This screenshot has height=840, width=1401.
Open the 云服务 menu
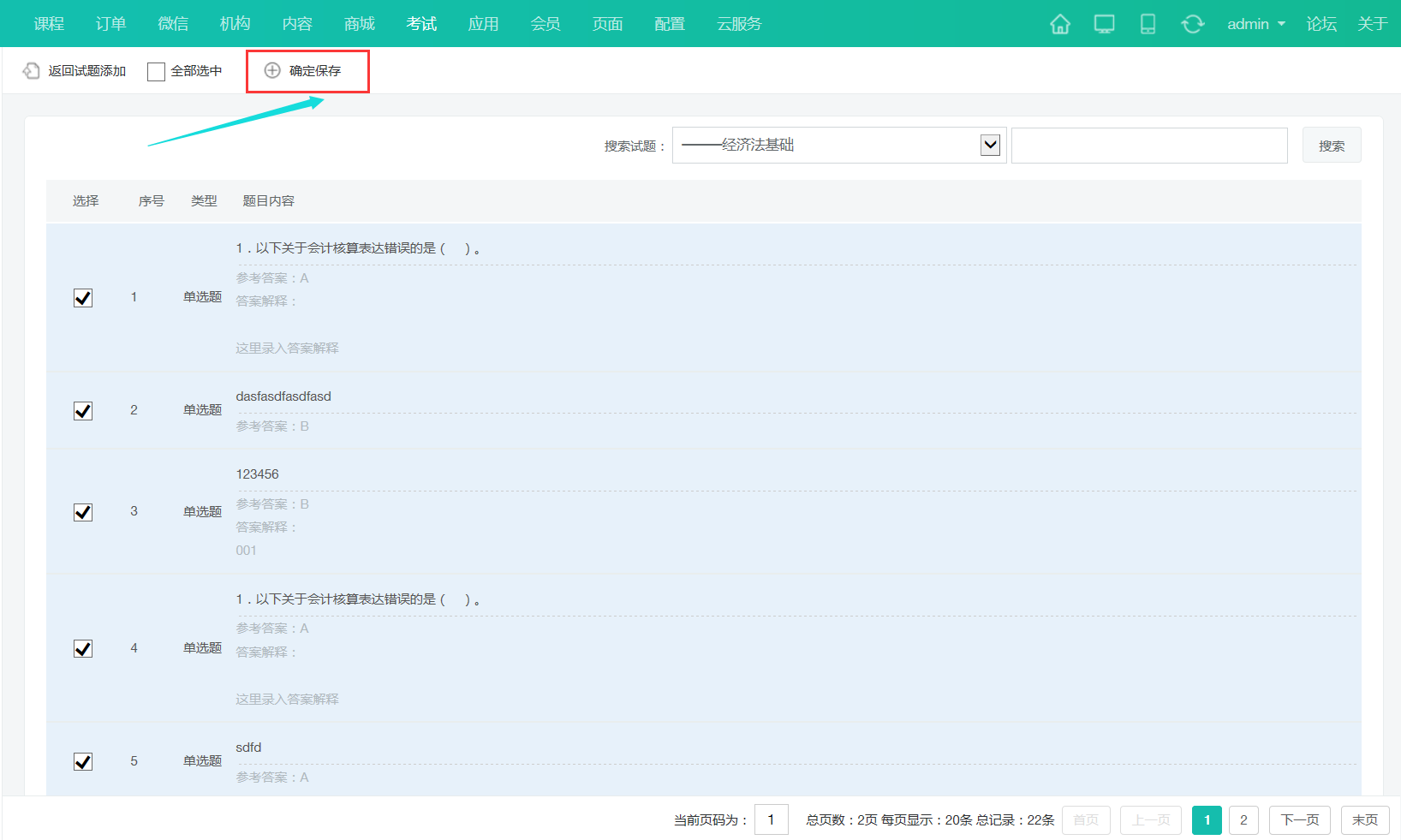(x=739, y=24)
